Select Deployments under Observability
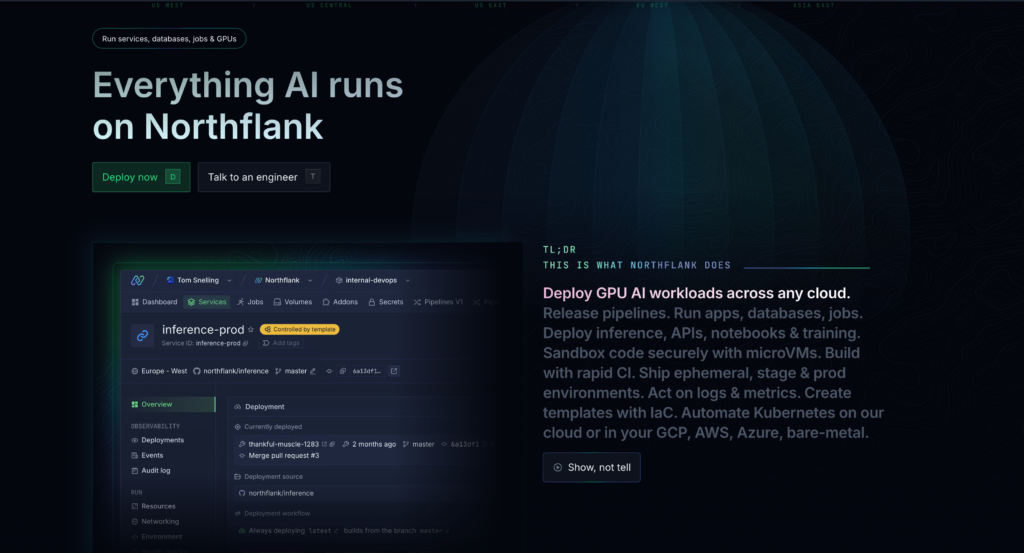Image resolution: width=1024 pixels, height=553 pixels. tap(162, 440)
